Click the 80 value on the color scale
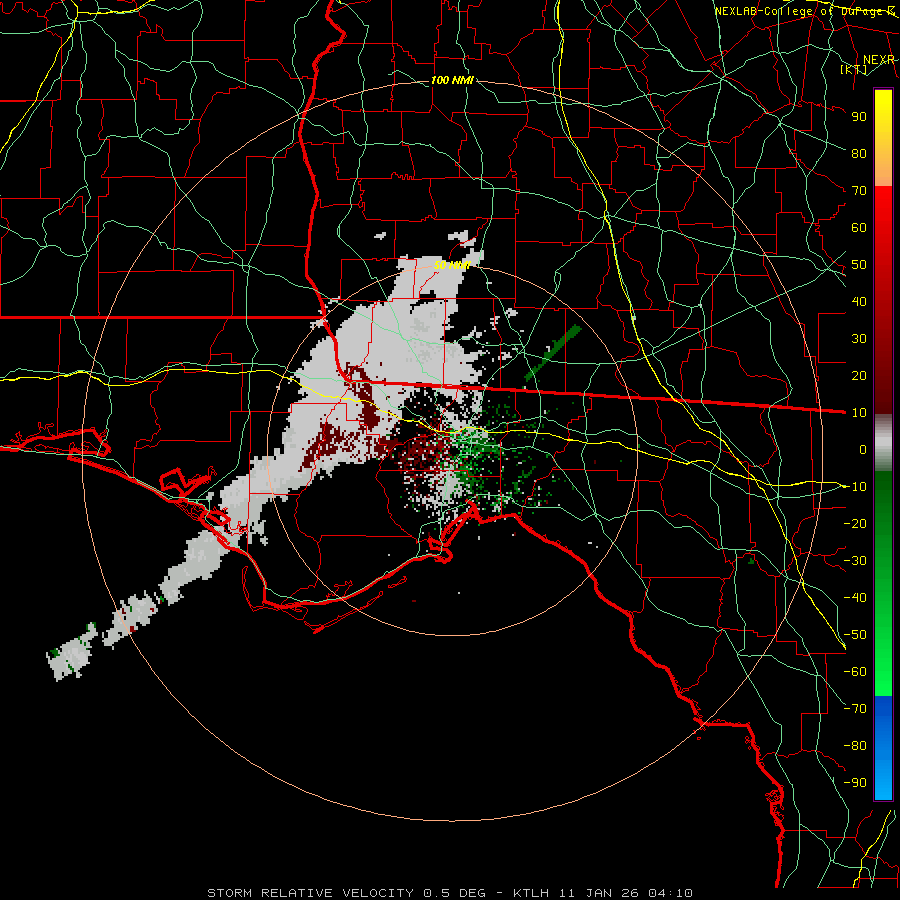Screen dimensions: 900x900 tap(859, 153)
